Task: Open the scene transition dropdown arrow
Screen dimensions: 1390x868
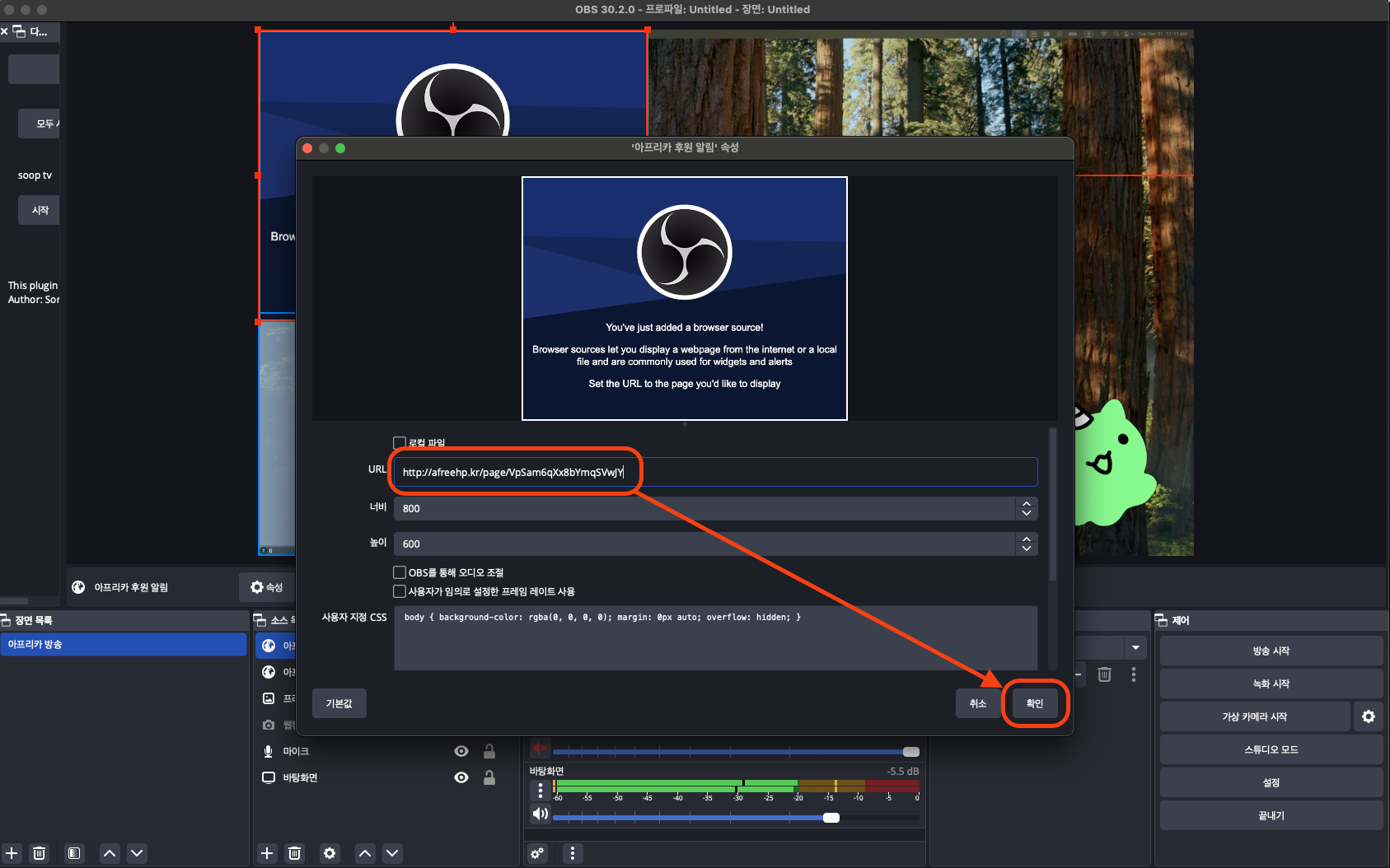Action: [1135, 647]
